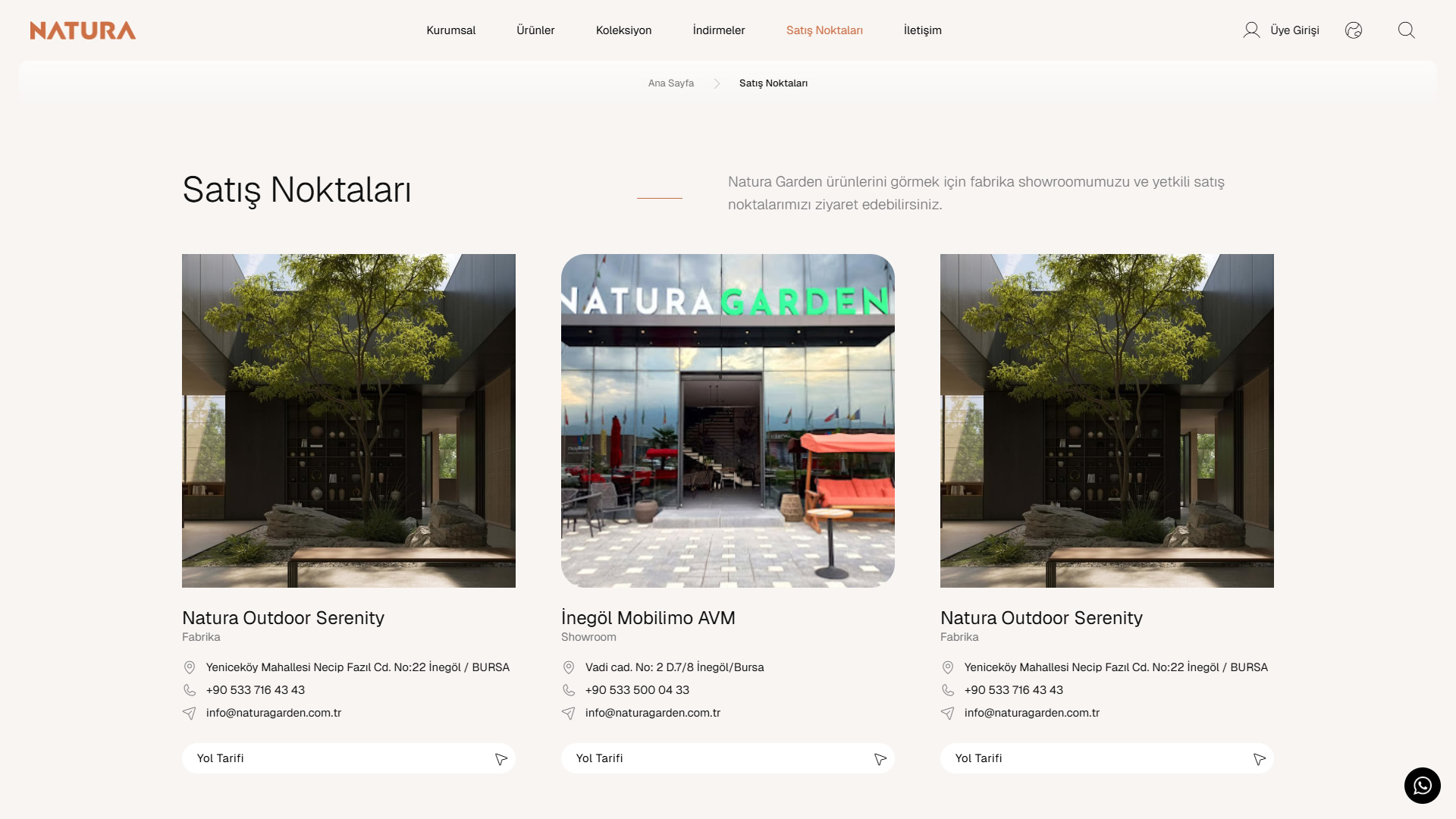Viewport: 1456px width, 819px height.
Task: Open İletişim menu item
Action: pyautogui.click(x=922, y=30)
